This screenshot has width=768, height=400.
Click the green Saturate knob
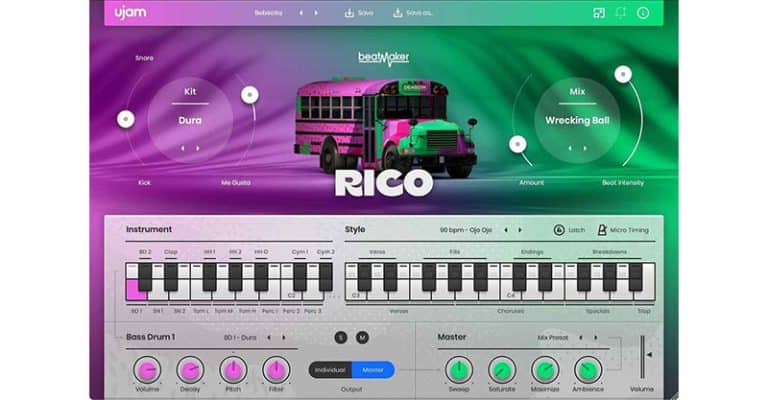tap(502, 370)
